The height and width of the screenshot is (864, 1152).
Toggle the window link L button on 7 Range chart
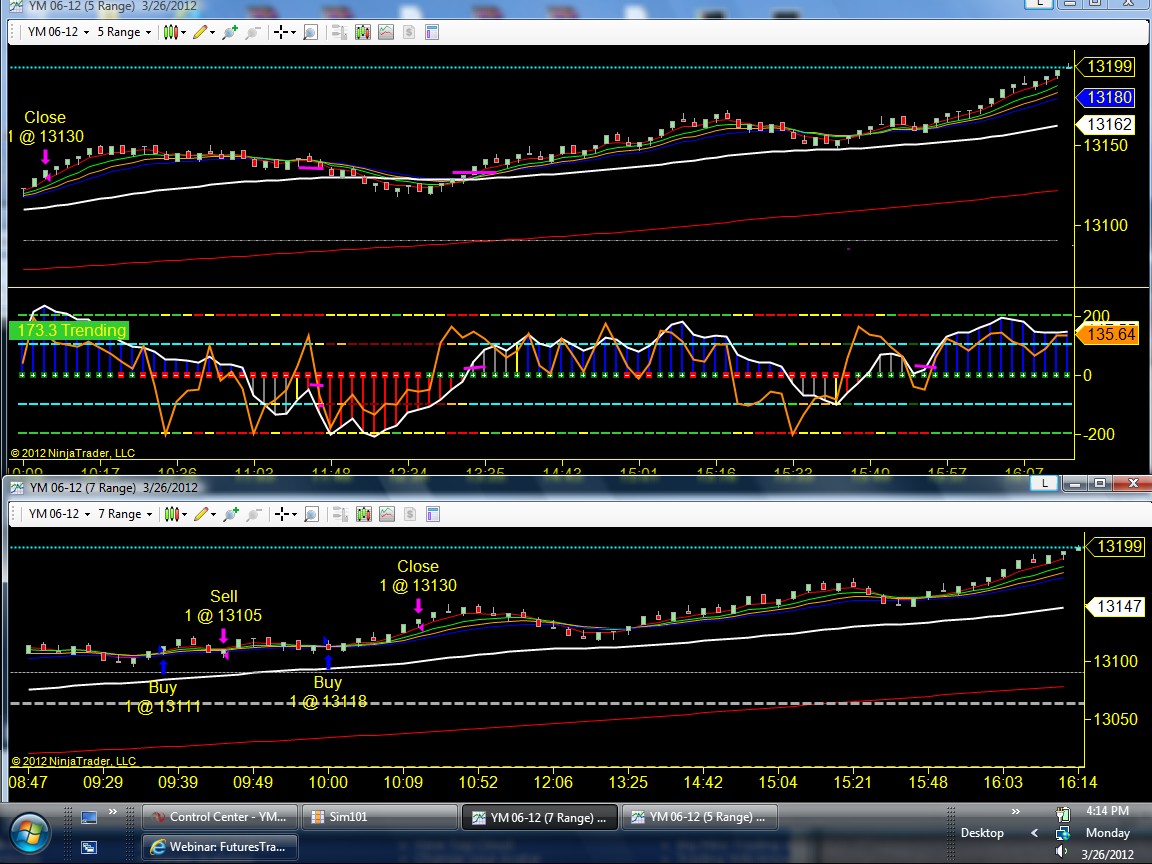point(1044,483)
